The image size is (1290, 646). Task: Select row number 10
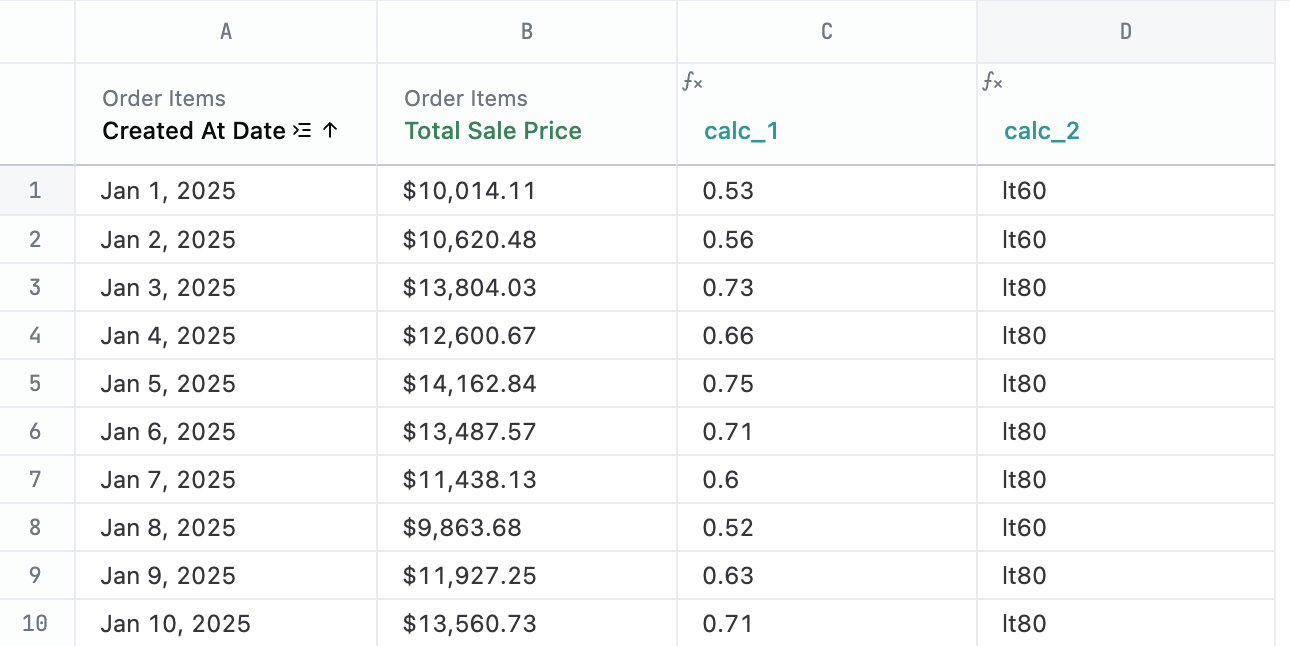36,624
